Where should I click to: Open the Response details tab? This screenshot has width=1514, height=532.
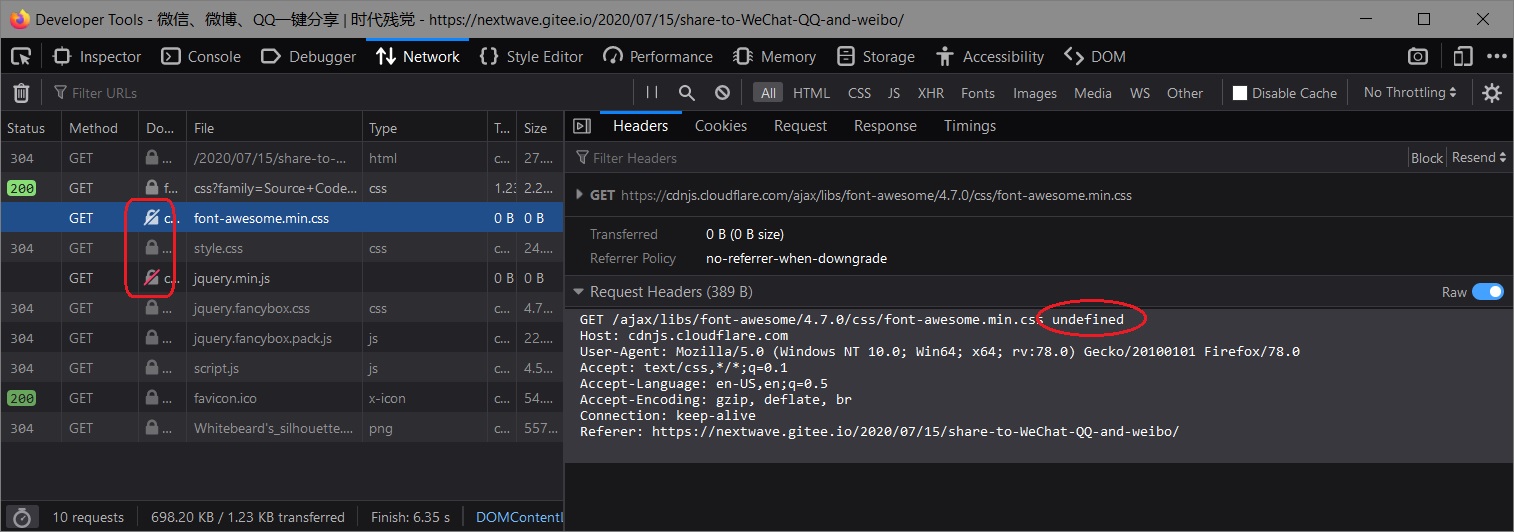click(x=885, y=126)
